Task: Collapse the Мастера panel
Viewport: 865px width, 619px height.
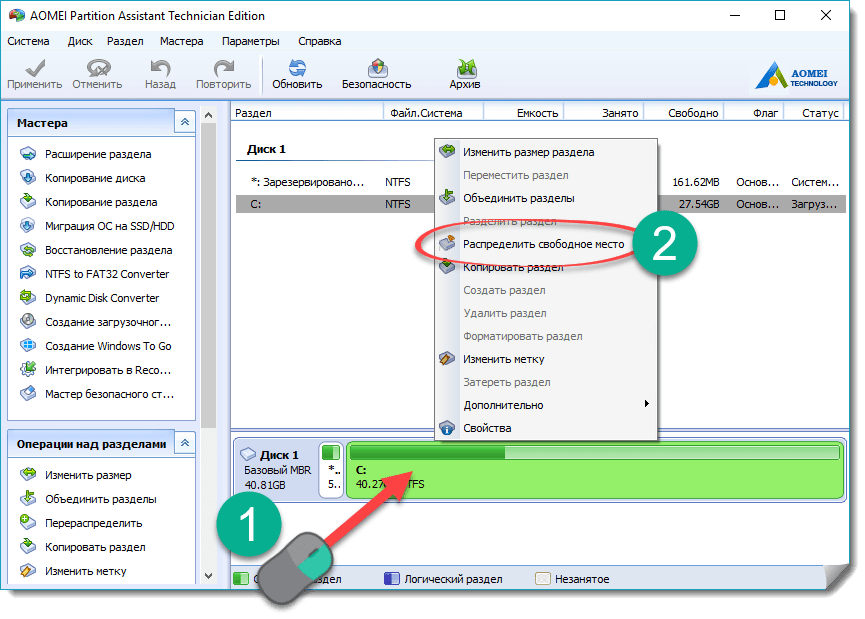Action: tap(185, 122)
